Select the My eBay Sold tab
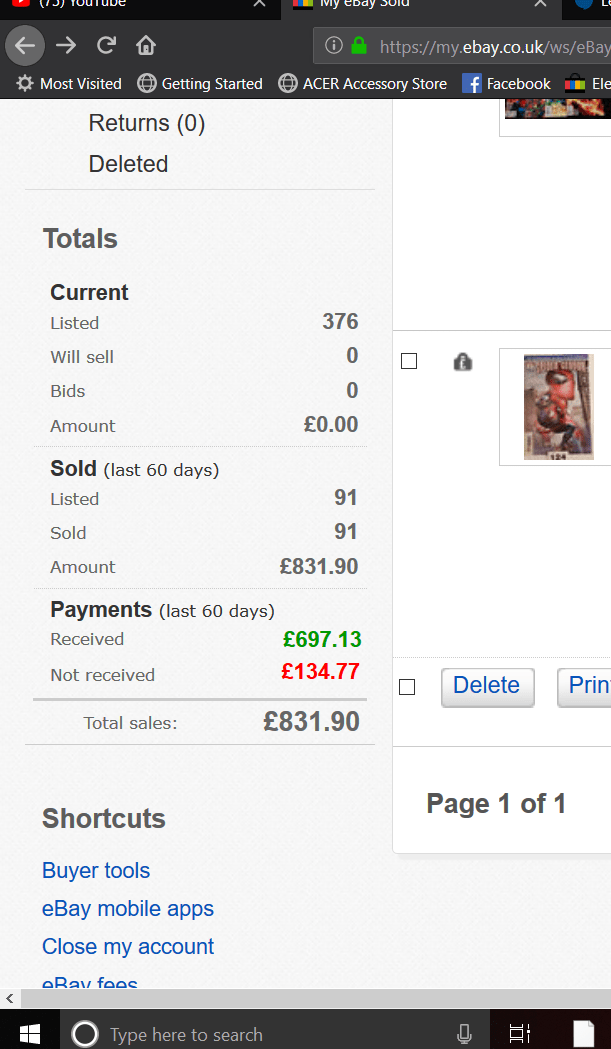This screenshot has width=611, height=1049. [390, 4]
